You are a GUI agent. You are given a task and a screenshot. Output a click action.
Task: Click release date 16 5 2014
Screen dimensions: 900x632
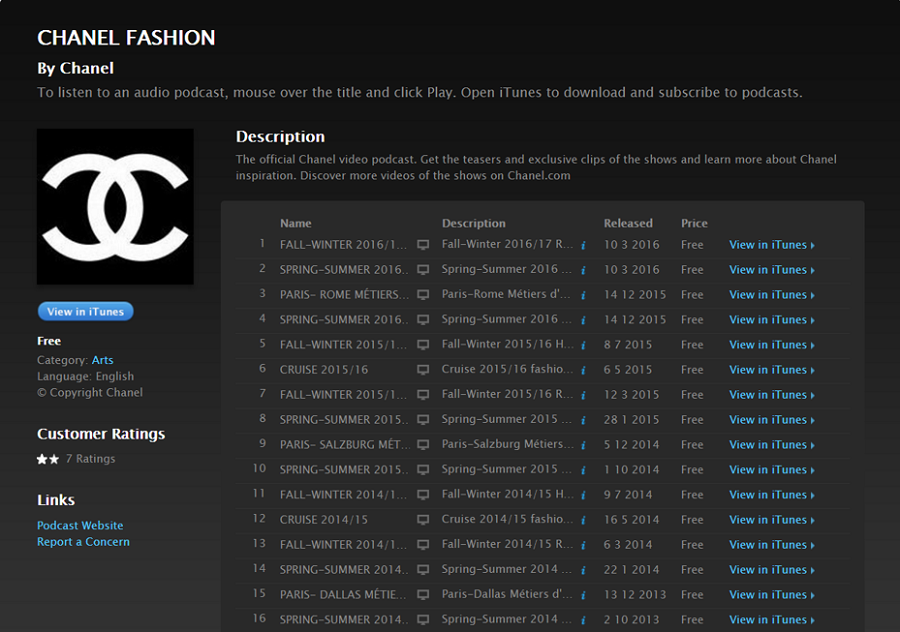(631, 520)
